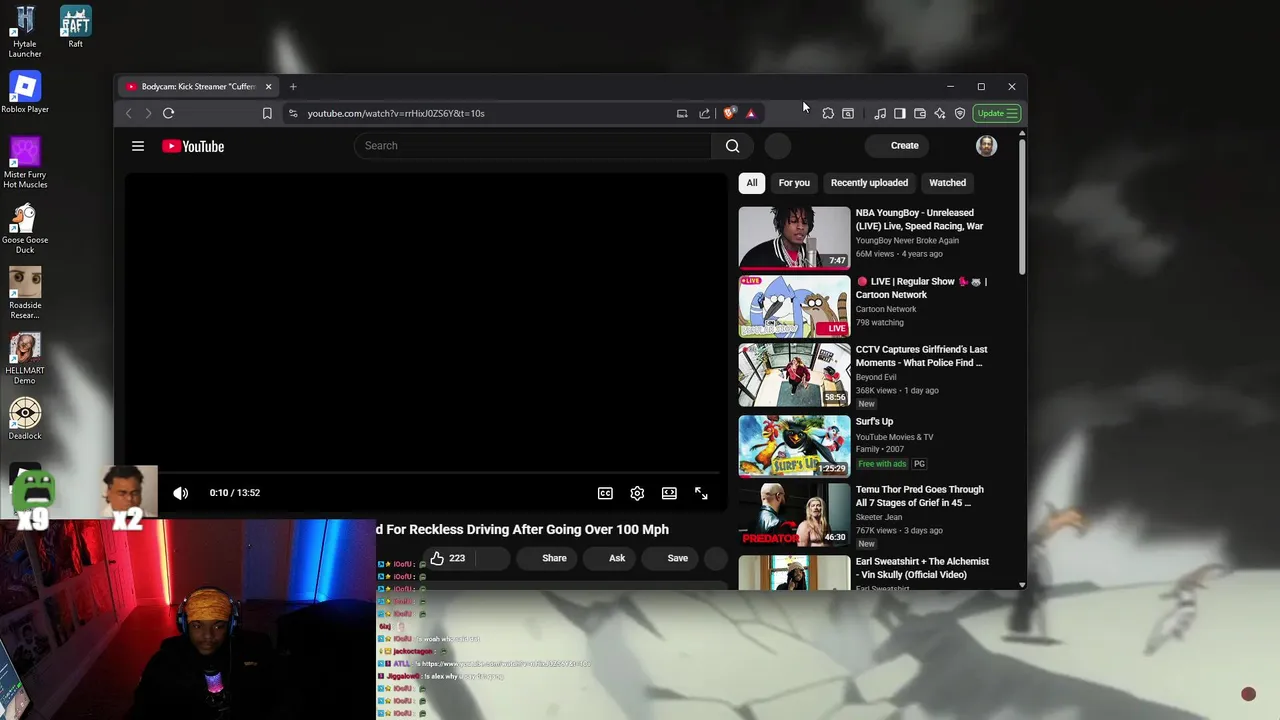Select the Recently uploaded filter chip
Viewport: 1280px width, 720px height.
[869, 183]
